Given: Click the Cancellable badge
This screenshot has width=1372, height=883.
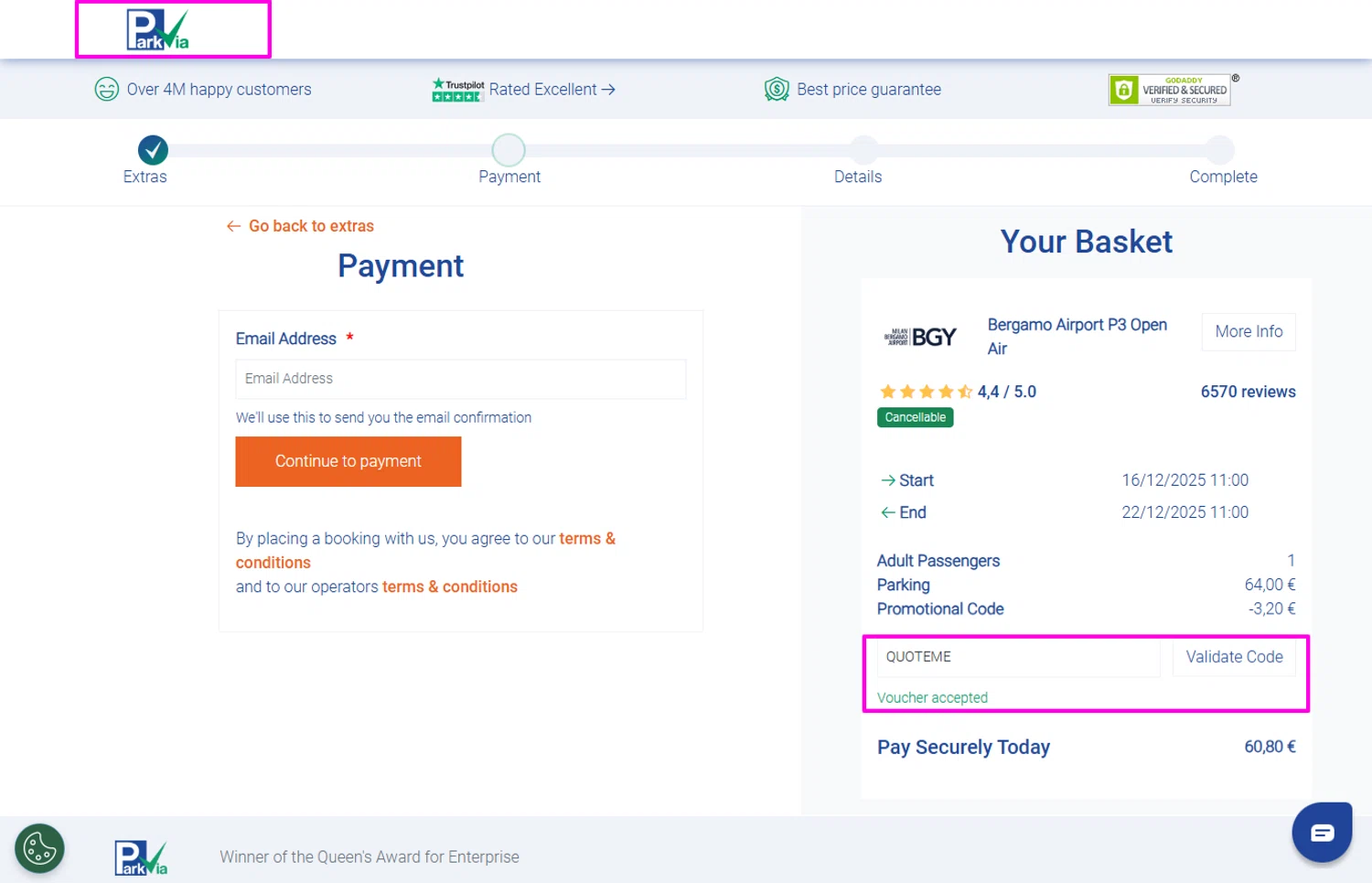Looking at the screenshot, I should (916, 417).
